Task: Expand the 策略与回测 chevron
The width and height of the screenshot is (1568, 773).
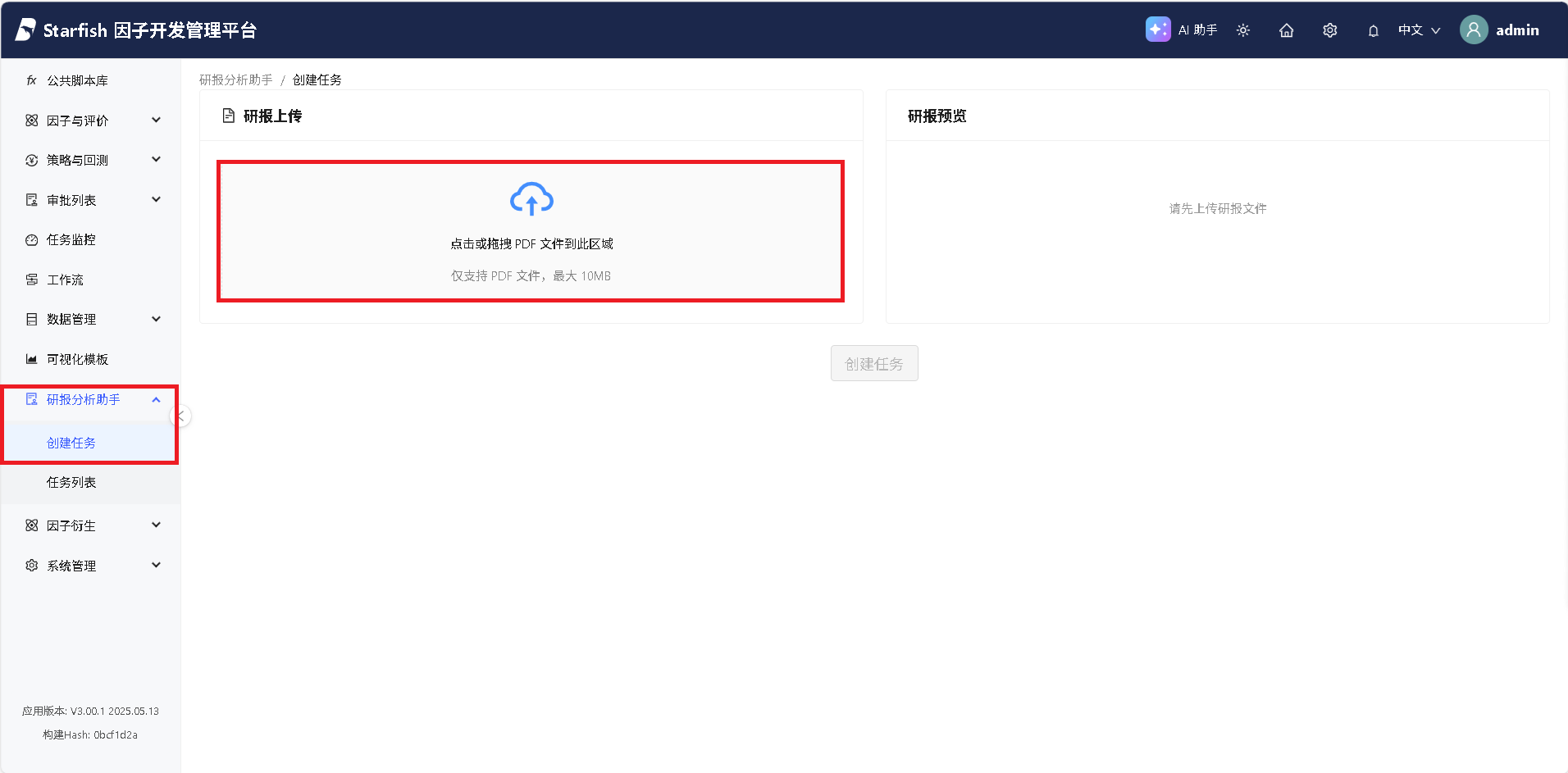Action: point(156,160)
